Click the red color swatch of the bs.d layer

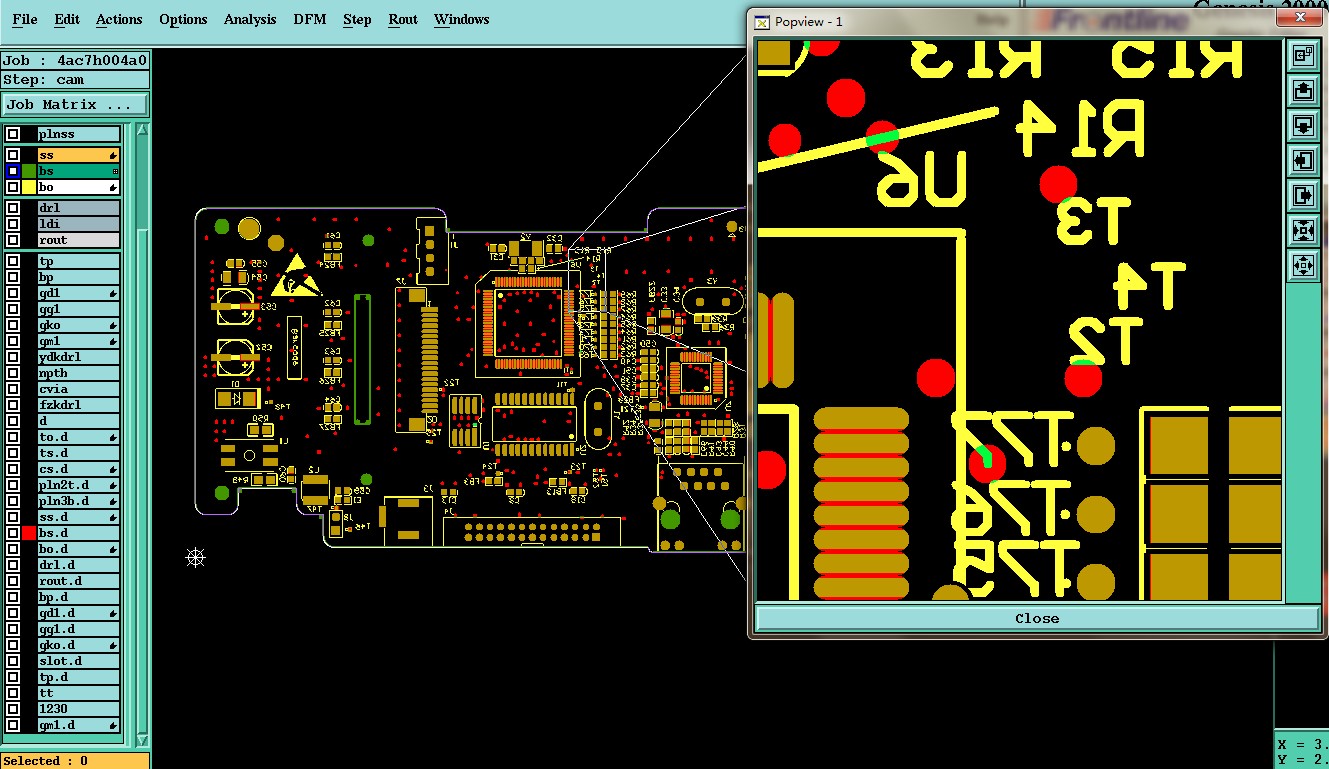point(29,534)
